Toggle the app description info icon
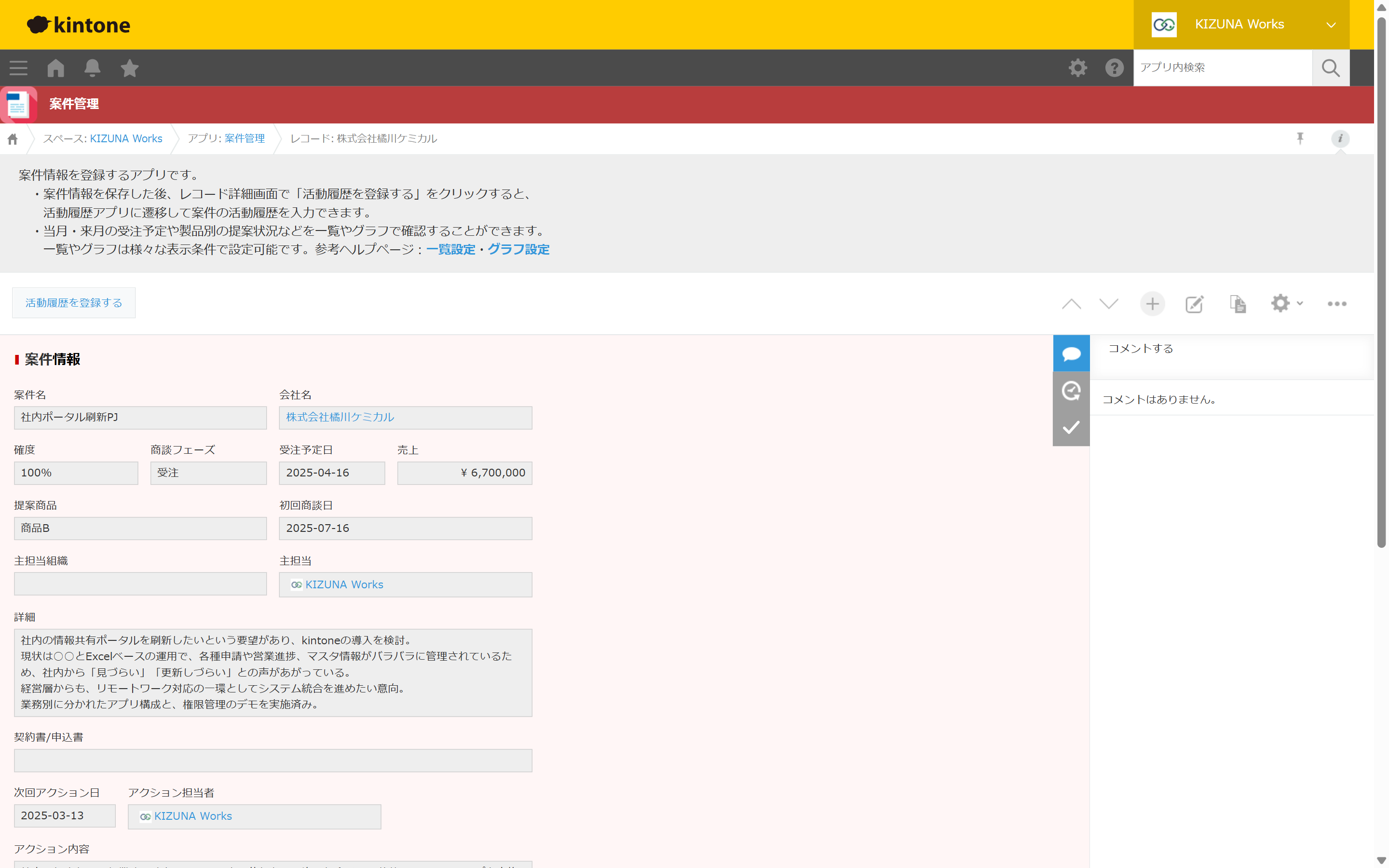Viewport: 1389px width, 868px height. tap(1340, 138)
